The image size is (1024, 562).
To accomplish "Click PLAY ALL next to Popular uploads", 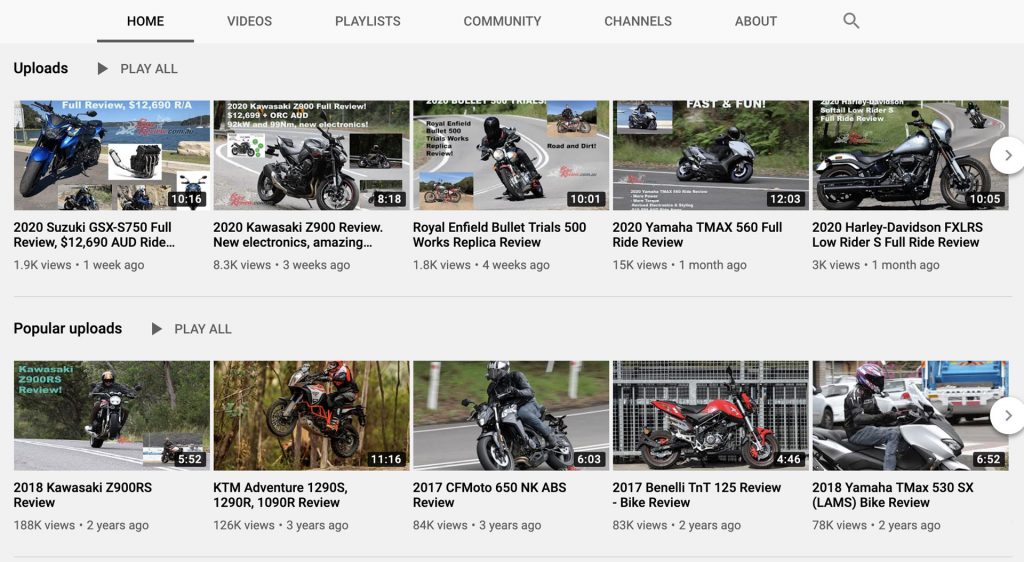I will 202,329.
